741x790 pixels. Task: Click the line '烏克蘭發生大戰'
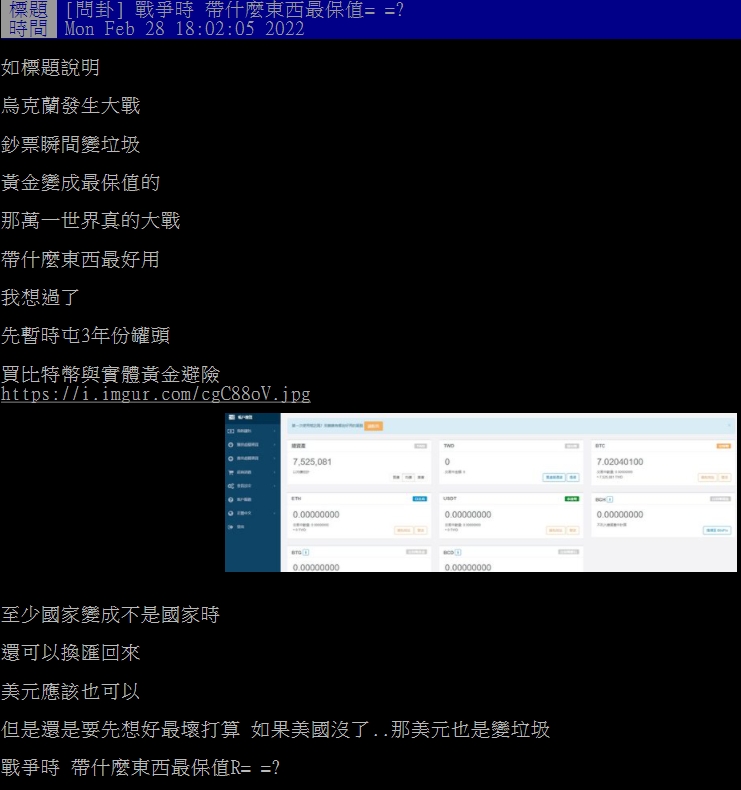point(71,106)
